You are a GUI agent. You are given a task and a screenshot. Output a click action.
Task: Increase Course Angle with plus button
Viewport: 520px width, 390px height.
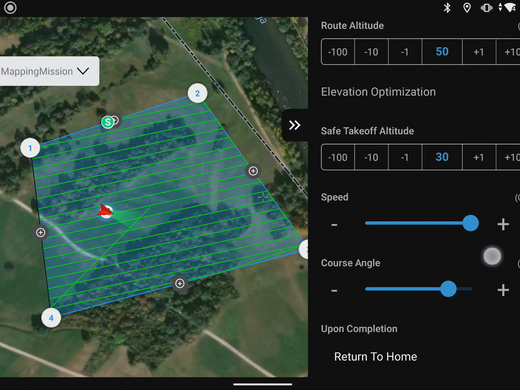click(x=503, y=290)
